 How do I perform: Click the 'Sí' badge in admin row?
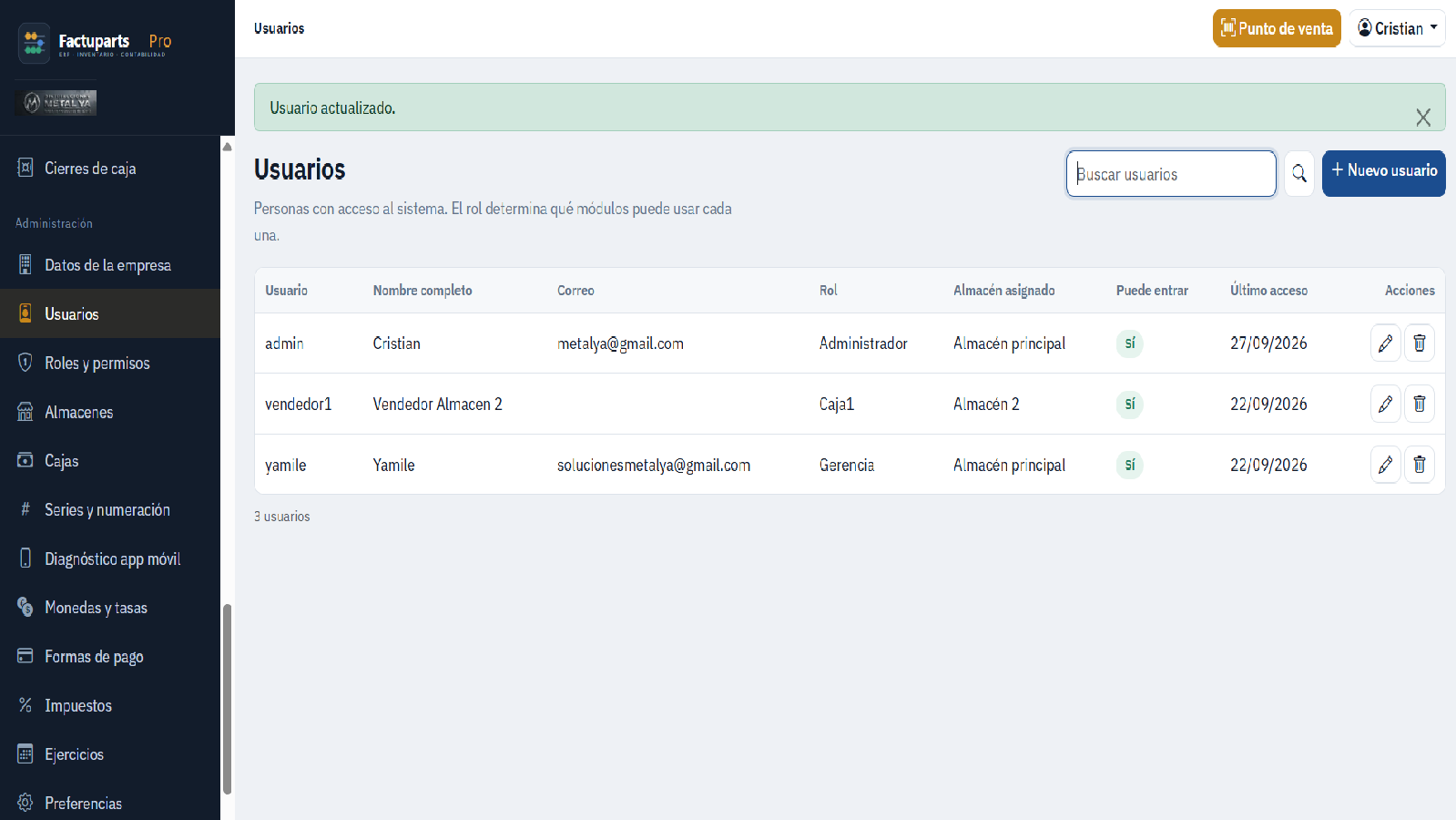coord(1130,343)
